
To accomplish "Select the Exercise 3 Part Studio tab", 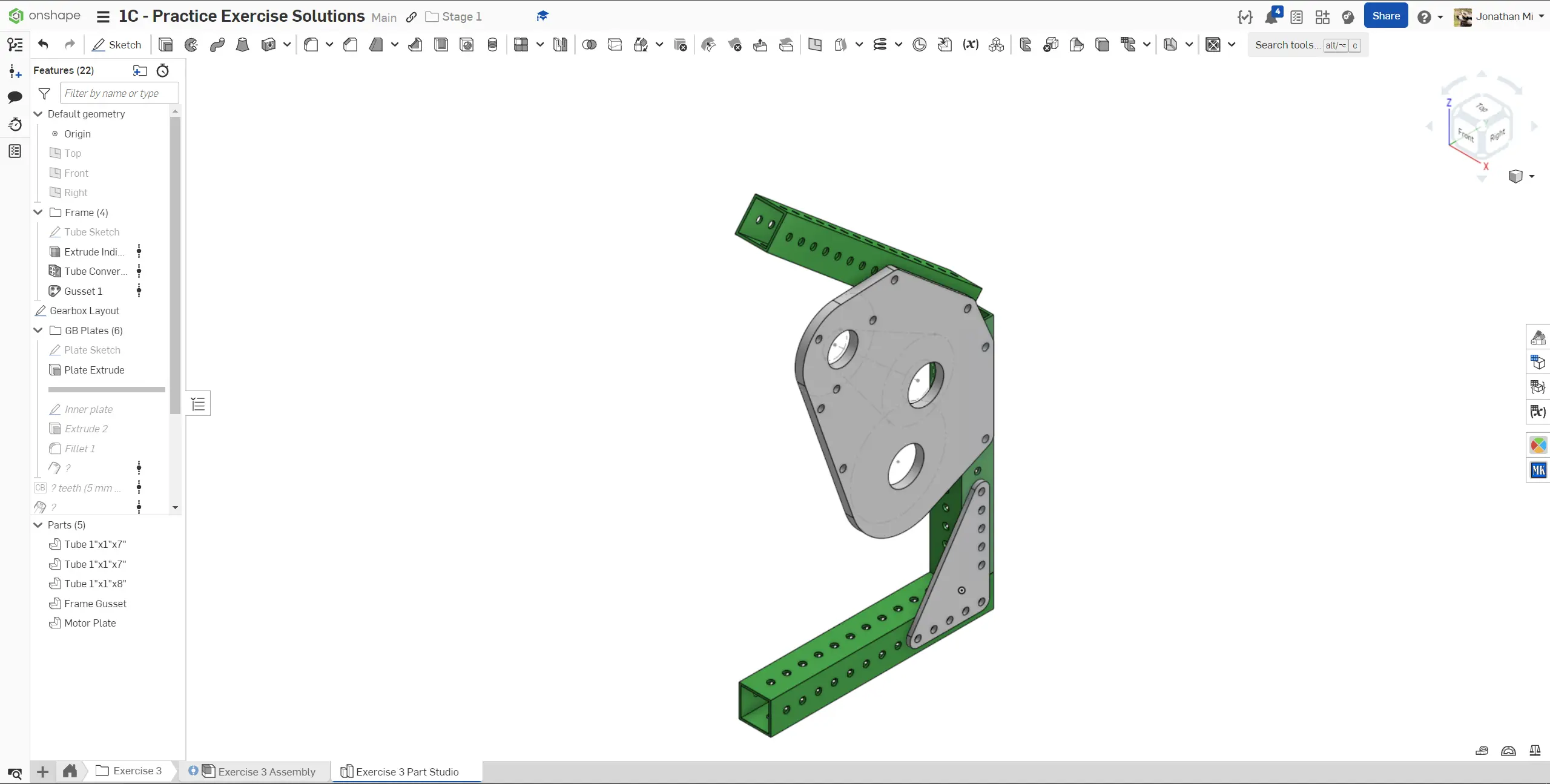I will pos(407,771).
